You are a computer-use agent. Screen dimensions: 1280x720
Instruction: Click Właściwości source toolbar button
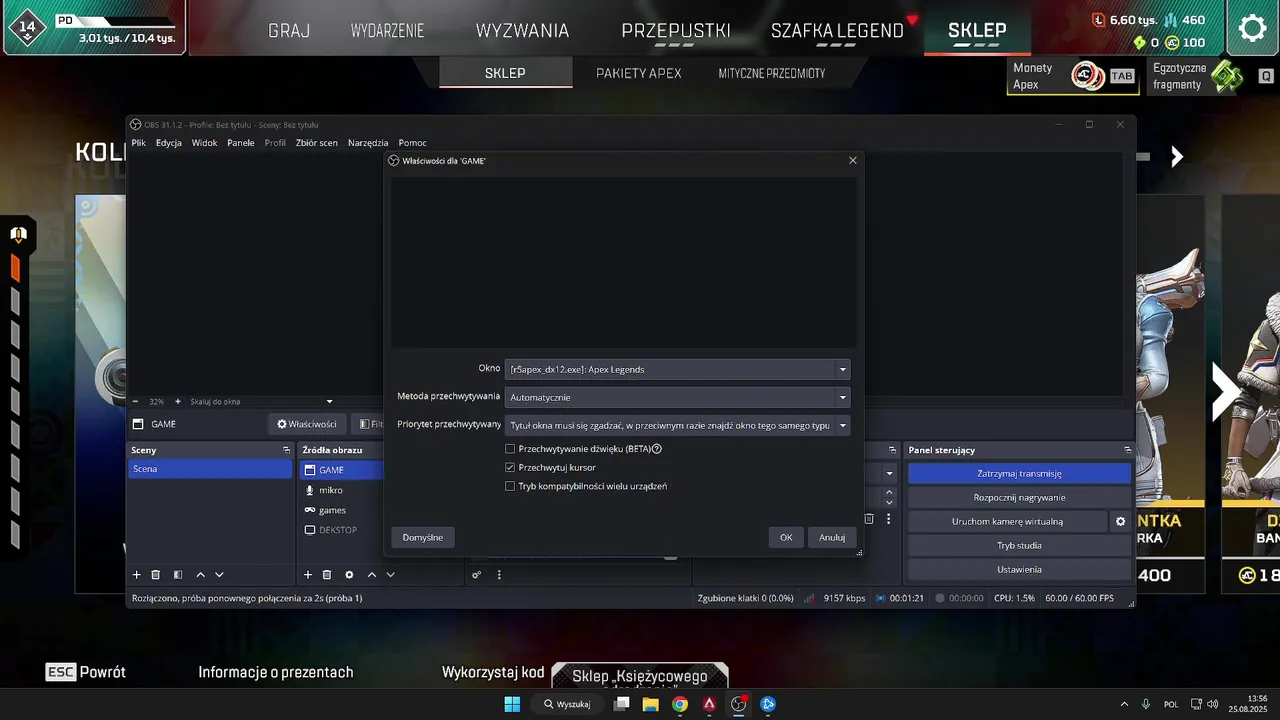[307, 424]
